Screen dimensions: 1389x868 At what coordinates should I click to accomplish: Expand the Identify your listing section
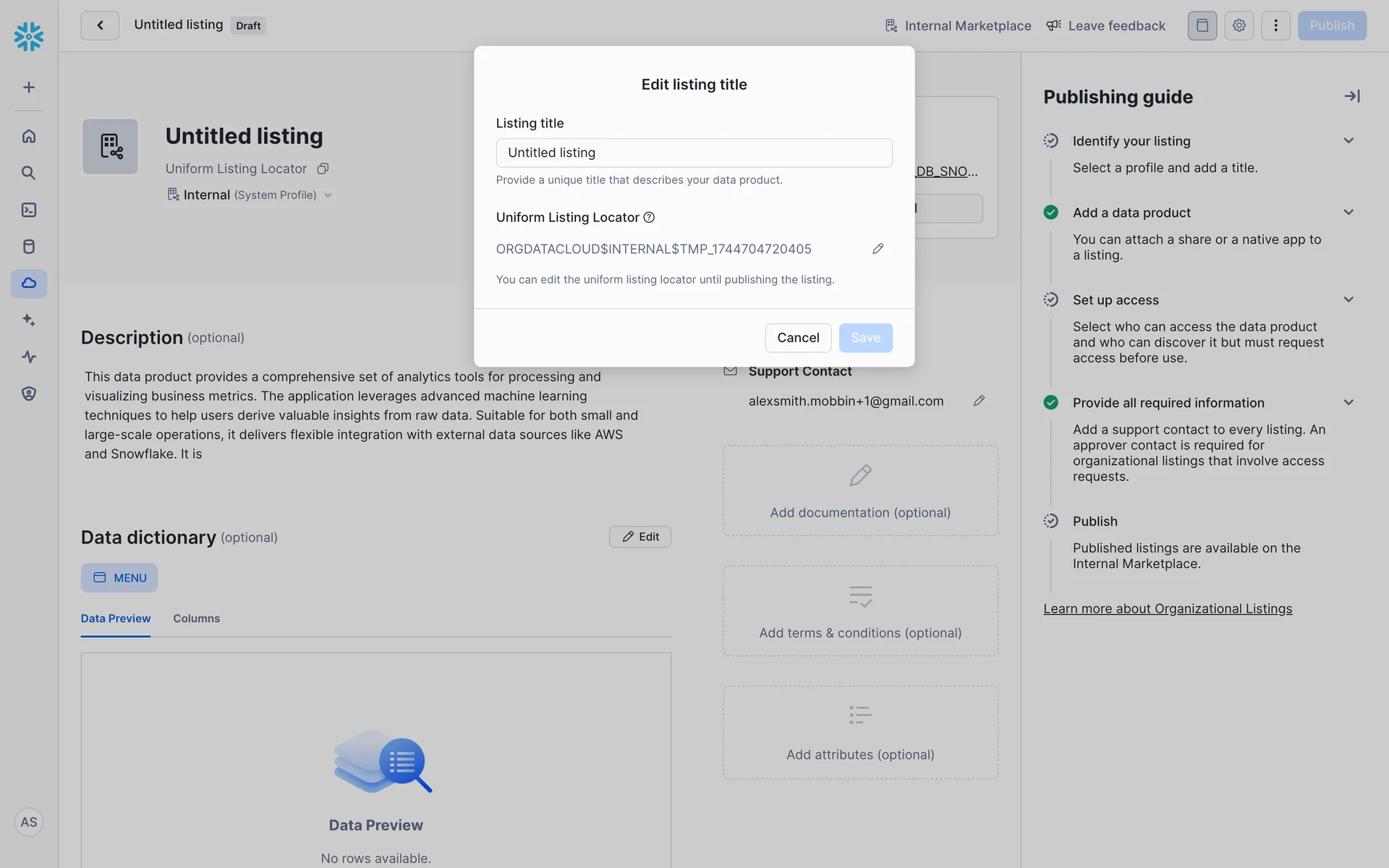tap(1348, 141)
